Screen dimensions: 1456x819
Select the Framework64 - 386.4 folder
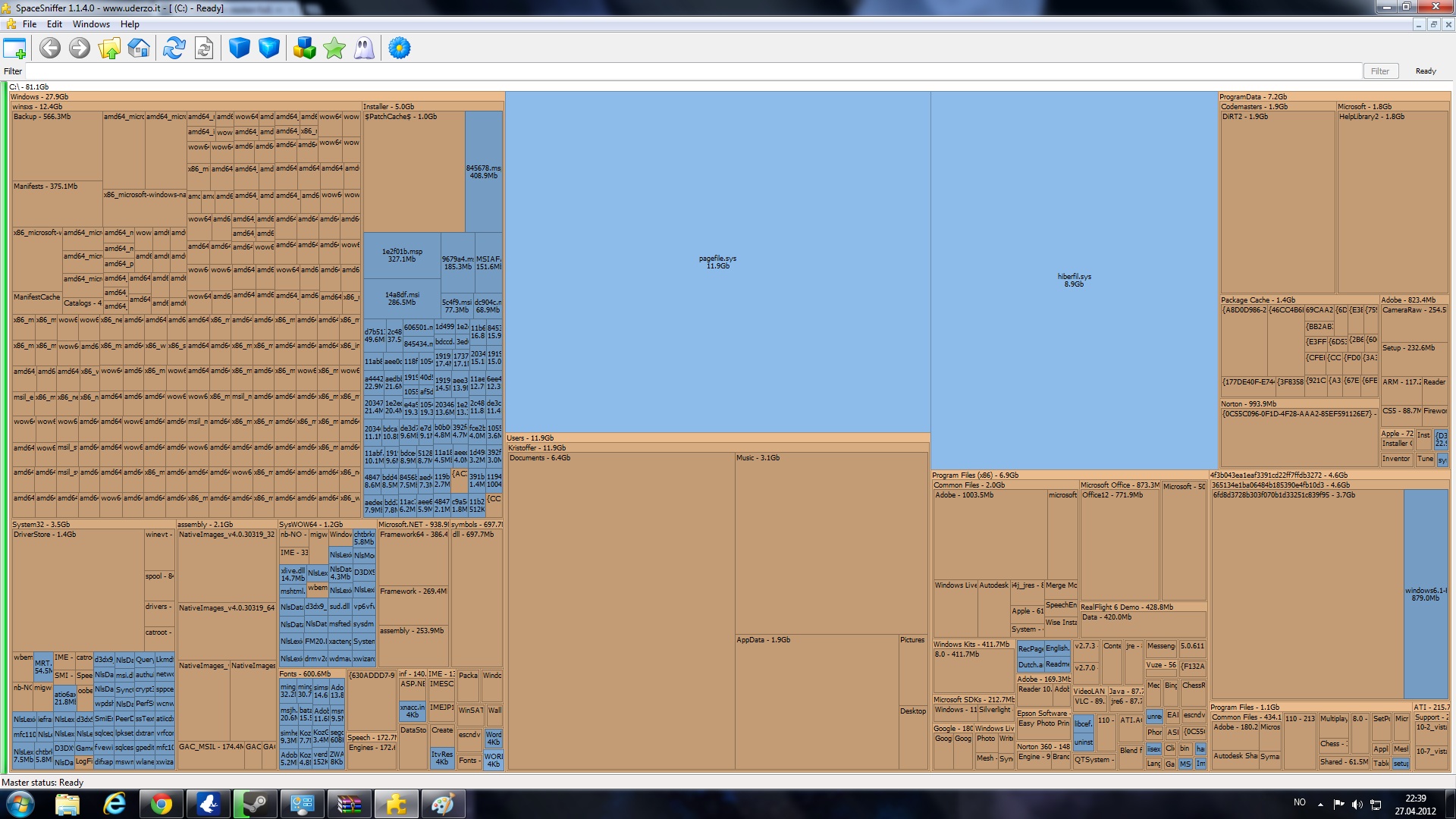[x=413, y=557]
